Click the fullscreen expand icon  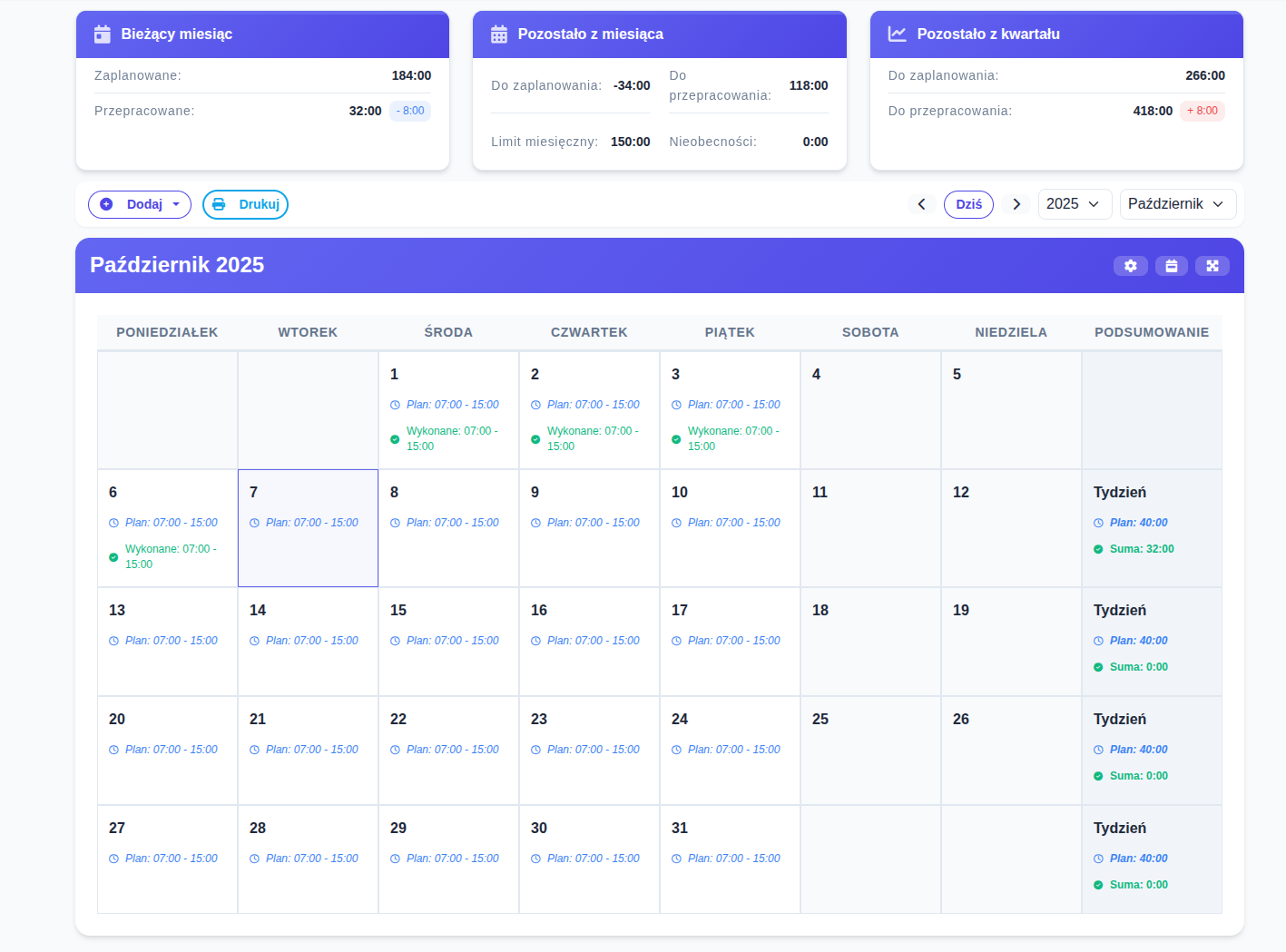coord(1212,266)
